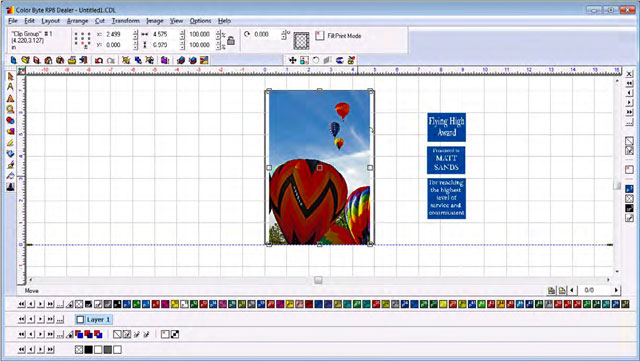Screen dimensions: 640x361
Task: Pick the first yellow palette swatch
Action: coord(175,304)
